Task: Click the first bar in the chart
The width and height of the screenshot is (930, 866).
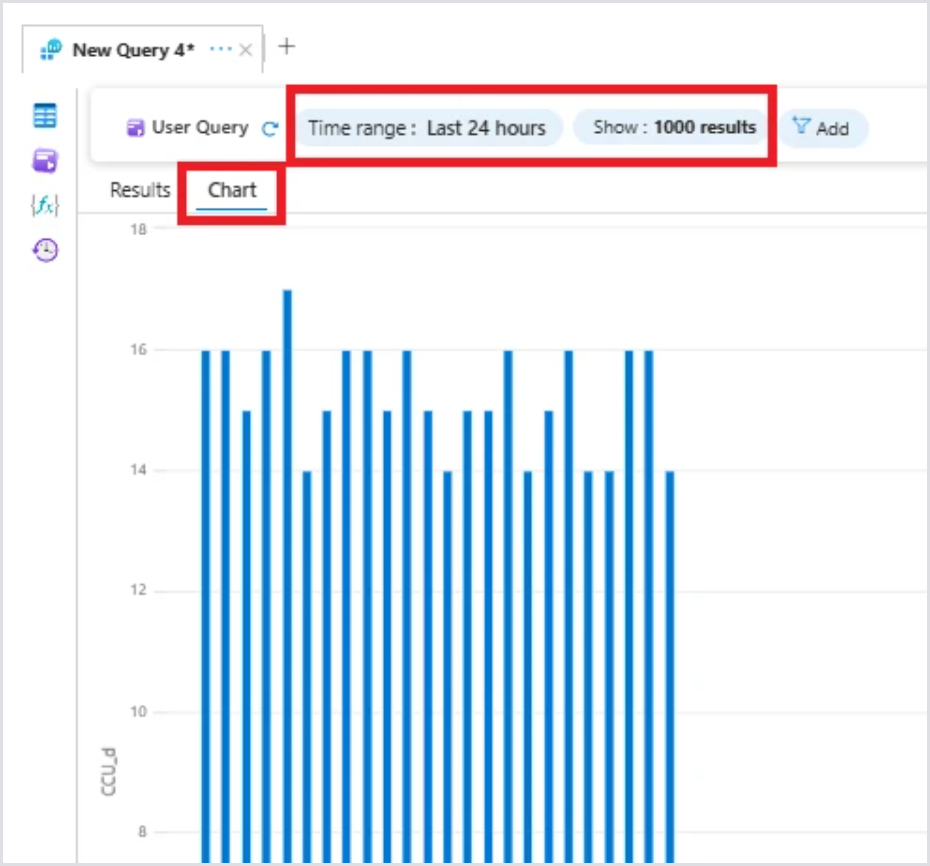Action: point(206,600)
